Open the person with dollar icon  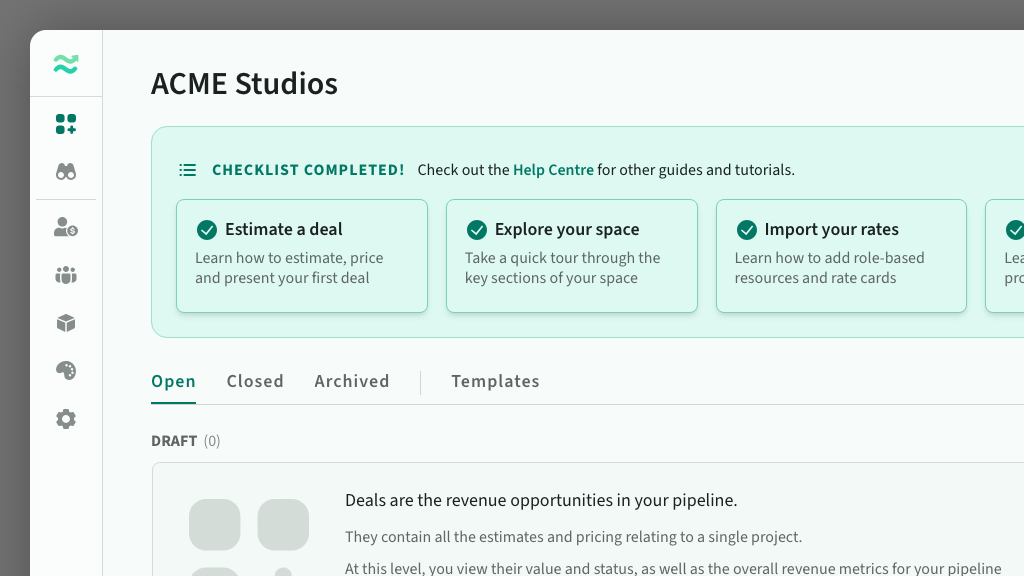pyautogui.click(x=66, y=227)
